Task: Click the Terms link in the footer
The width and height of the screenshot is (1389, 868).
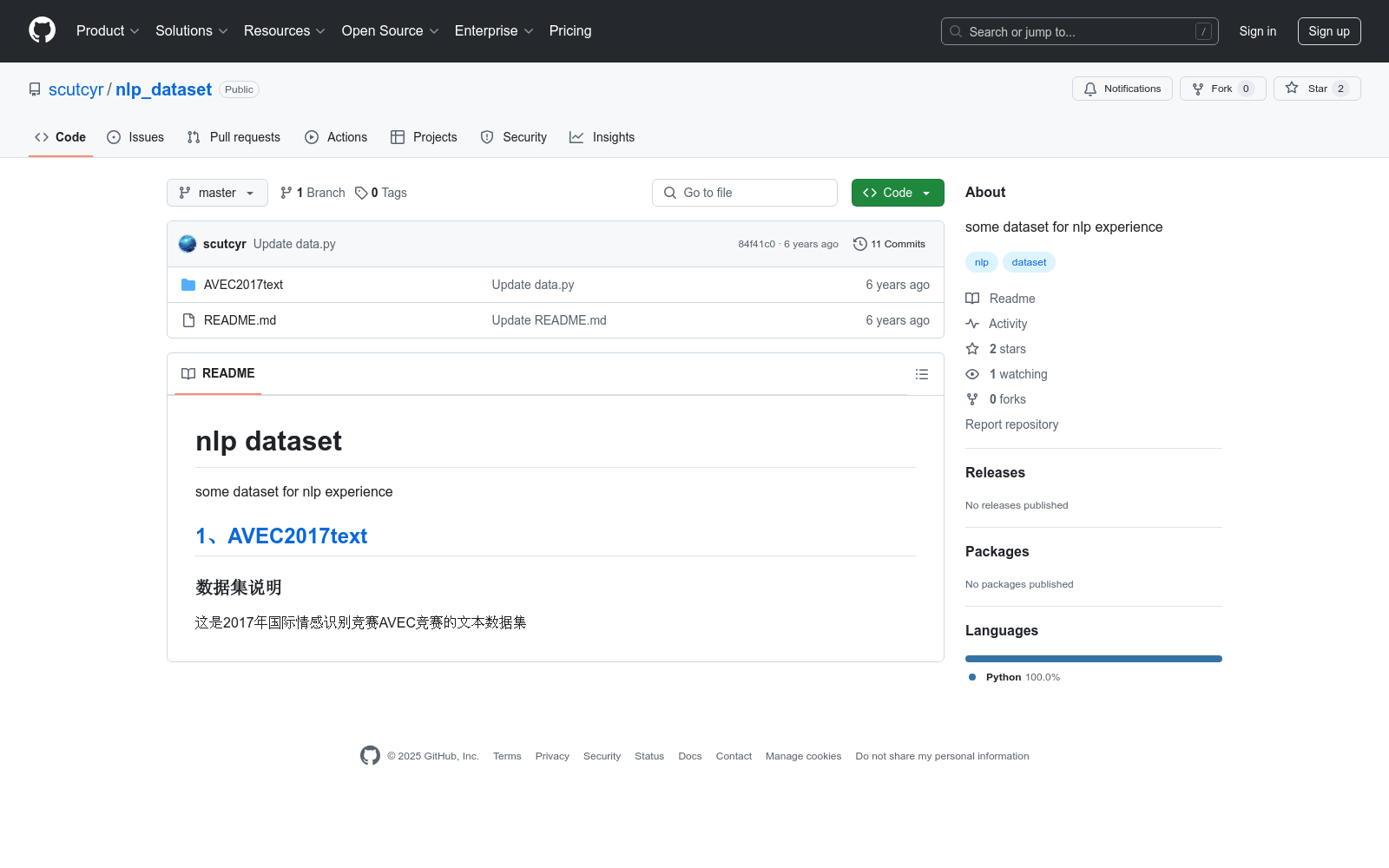Action: 507,756
